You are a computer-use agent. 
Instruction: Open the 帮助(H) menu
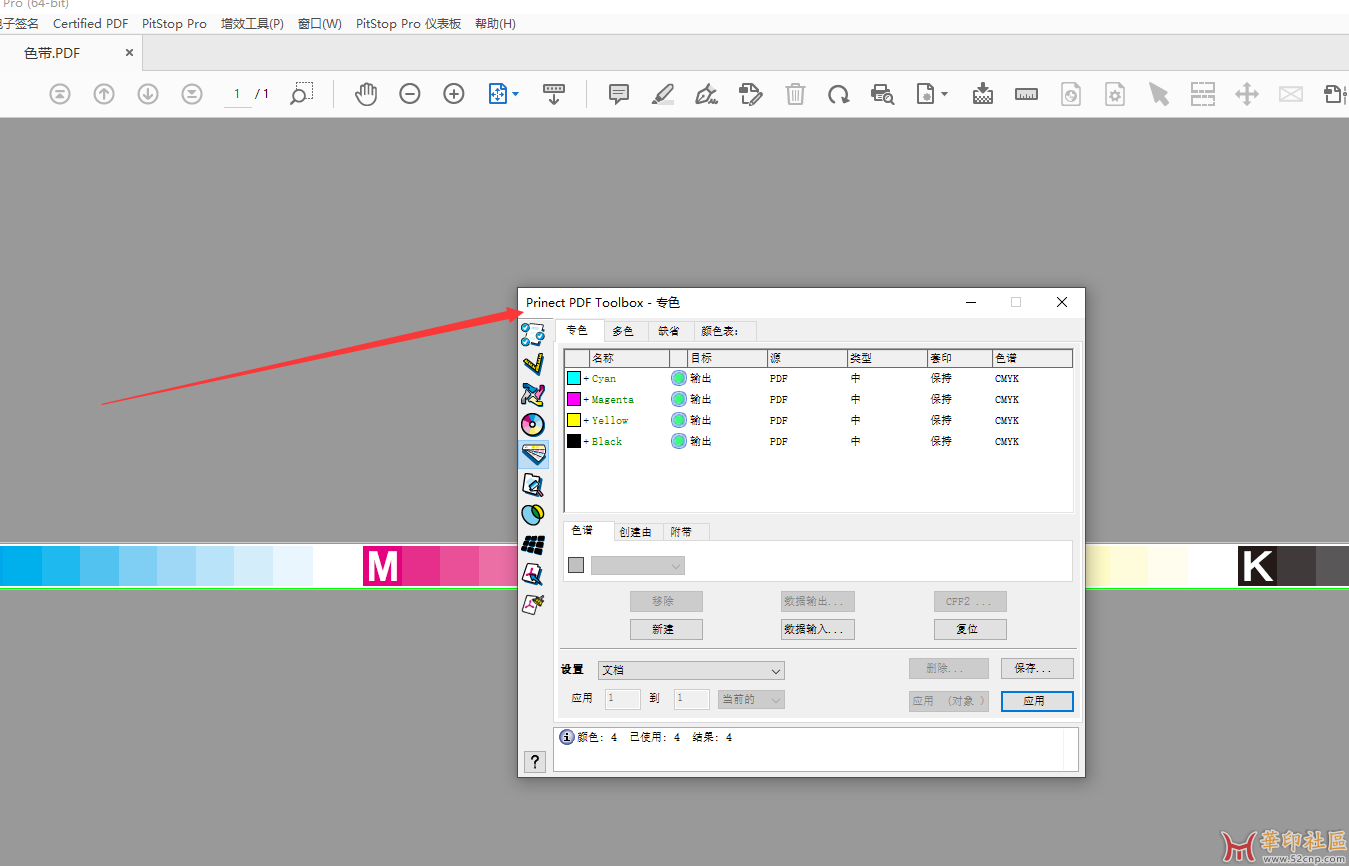click(495, 23)
